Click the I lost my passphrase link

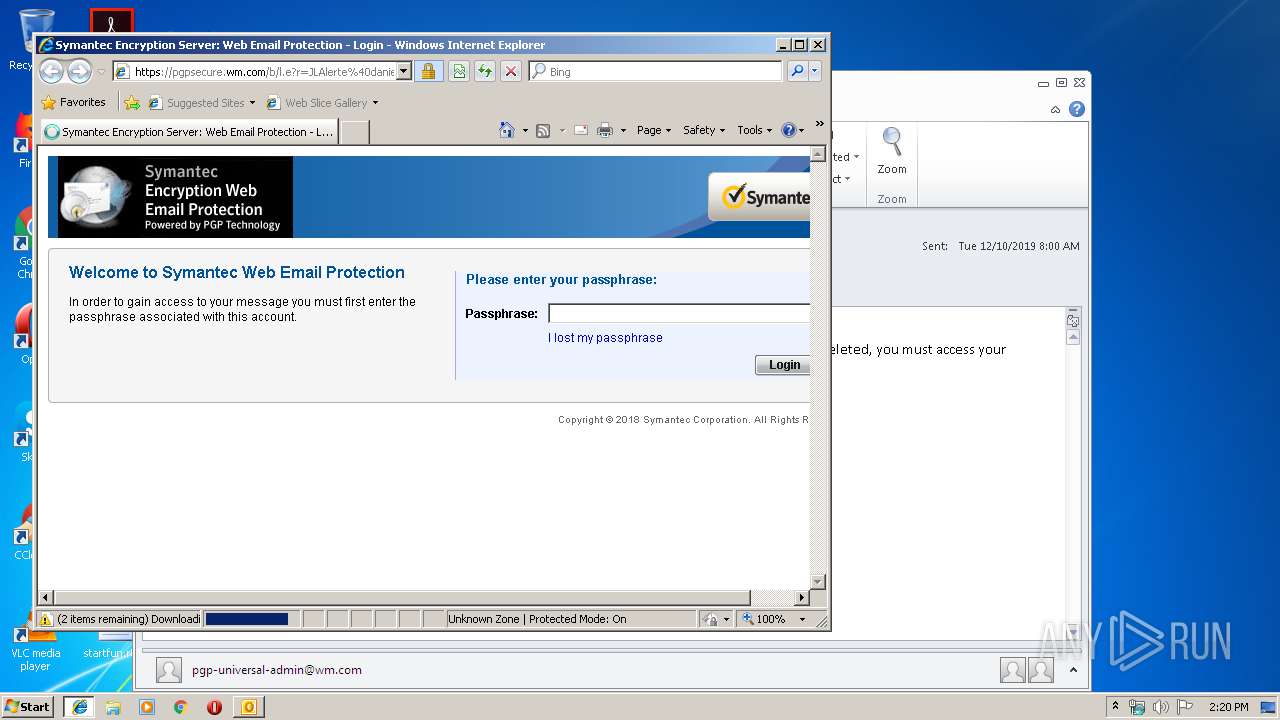[605, 338]
